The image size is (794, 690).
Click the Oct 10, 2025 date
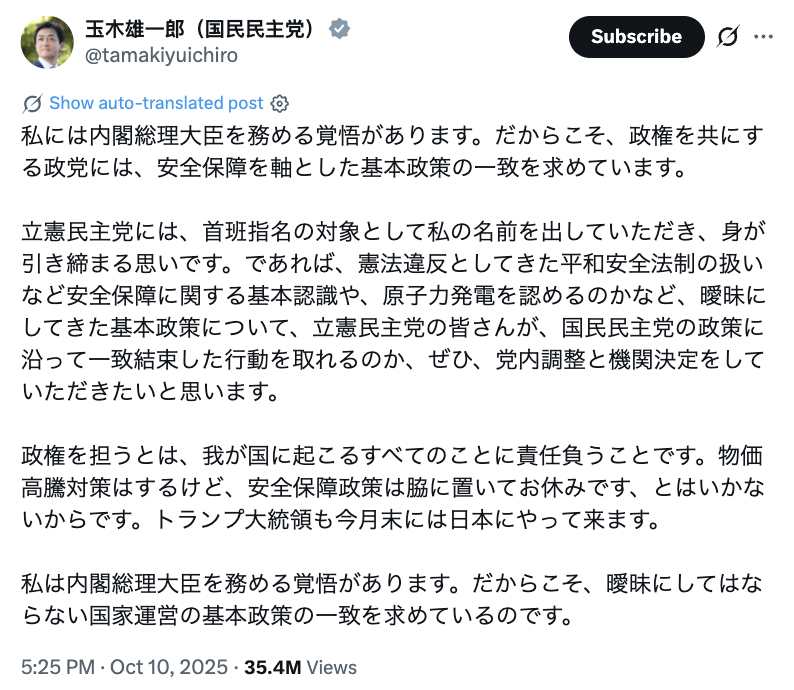pos(155,667)
